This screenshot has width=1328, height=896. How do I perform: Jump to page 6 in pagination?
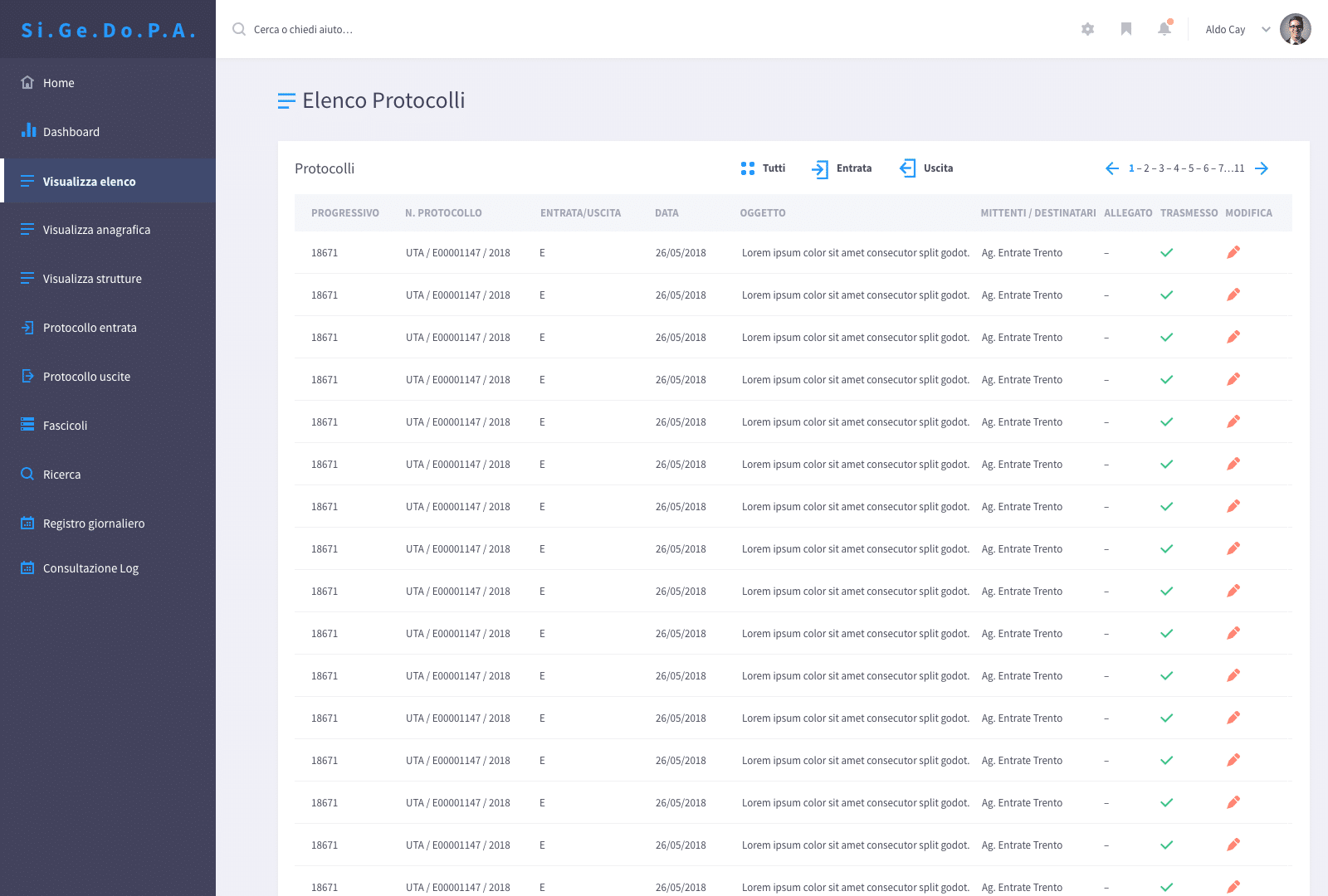(x=1206, y=168)
